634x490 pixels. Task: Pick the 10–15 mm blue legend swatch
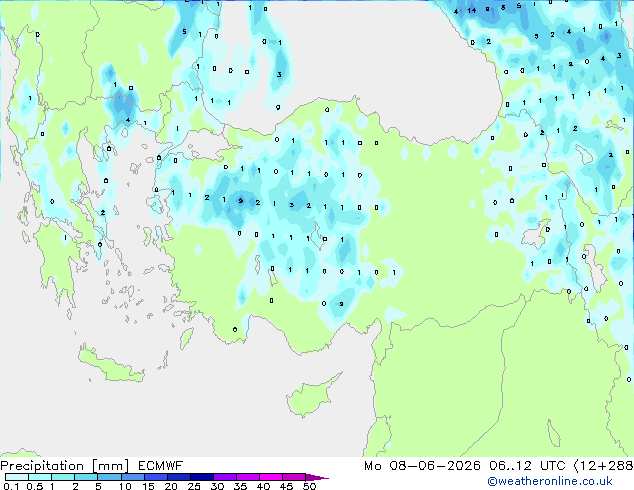click(132, 477)
